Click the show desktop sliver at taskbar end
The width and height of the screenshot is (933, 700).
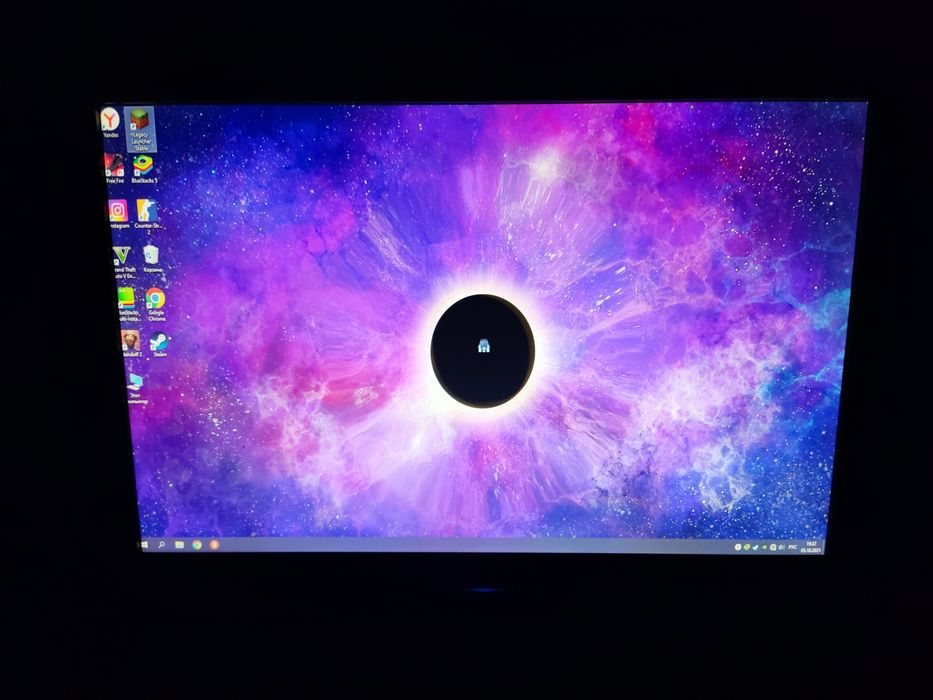click(x=823, y=547)
